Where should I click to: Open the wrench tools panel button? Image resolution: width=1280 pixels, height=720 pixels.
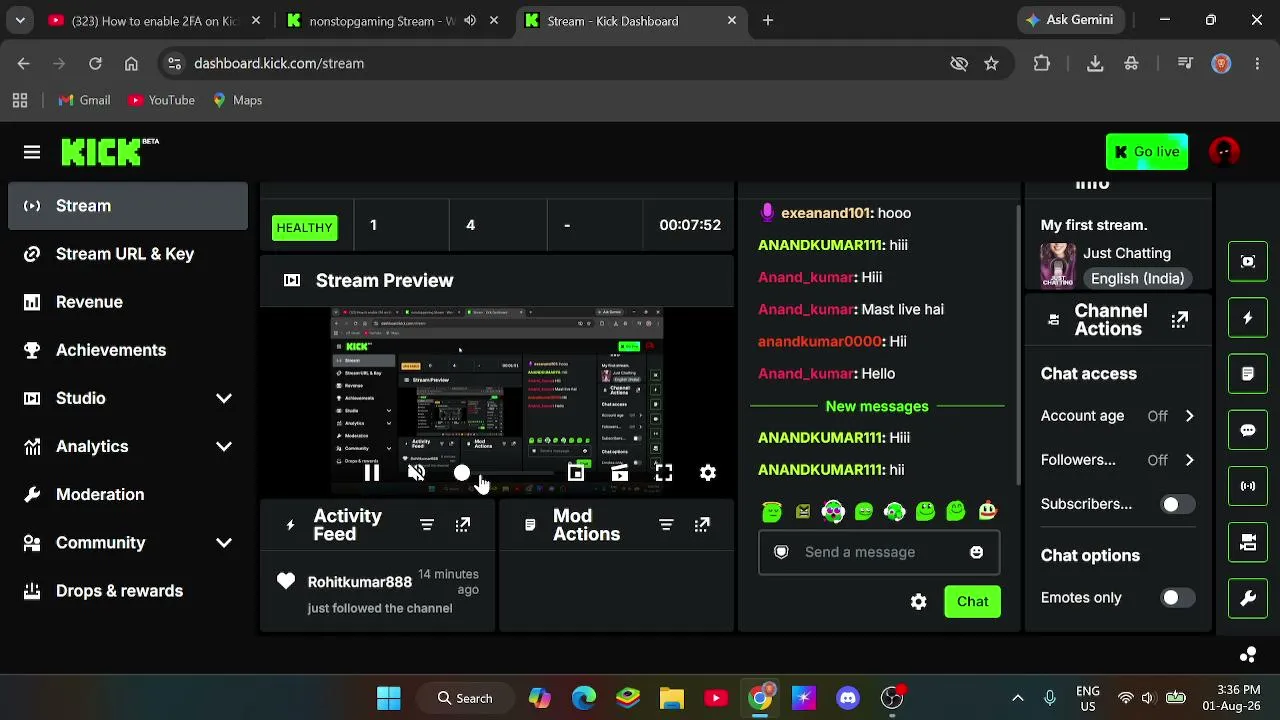click(1248, 598)
